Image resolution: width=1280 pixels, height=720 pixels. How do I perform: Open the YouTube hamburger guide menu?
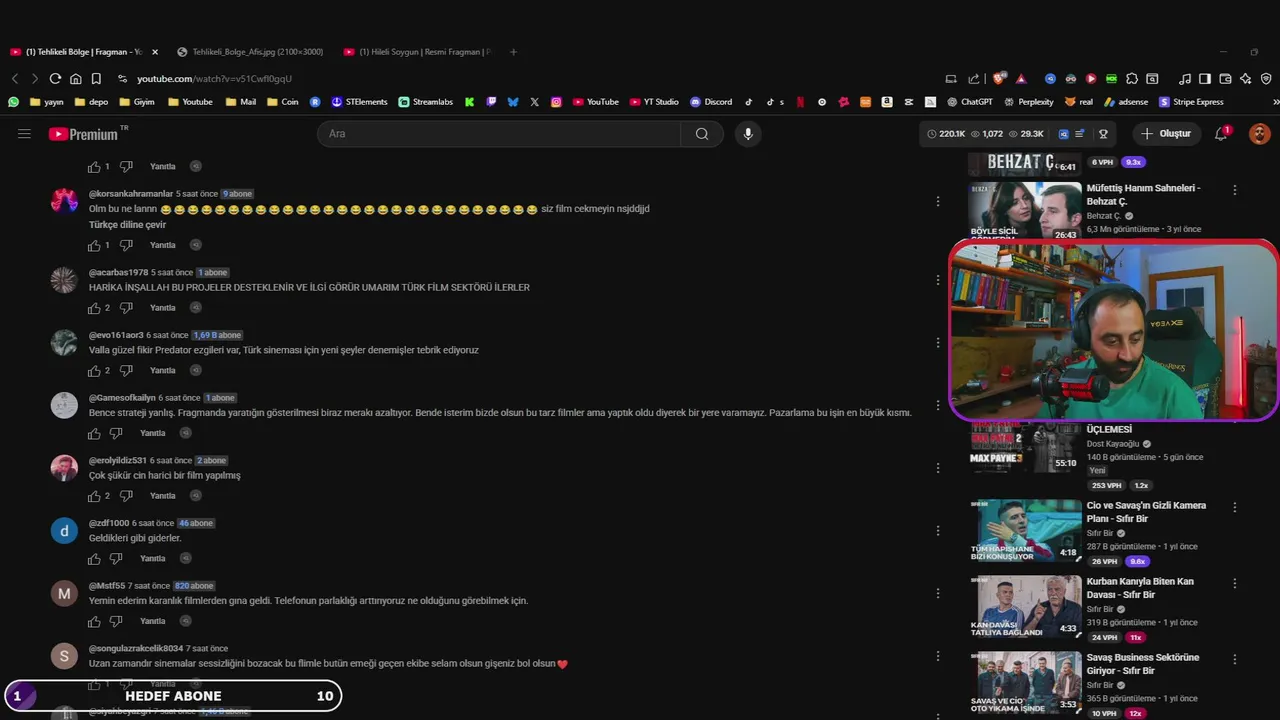24,133
